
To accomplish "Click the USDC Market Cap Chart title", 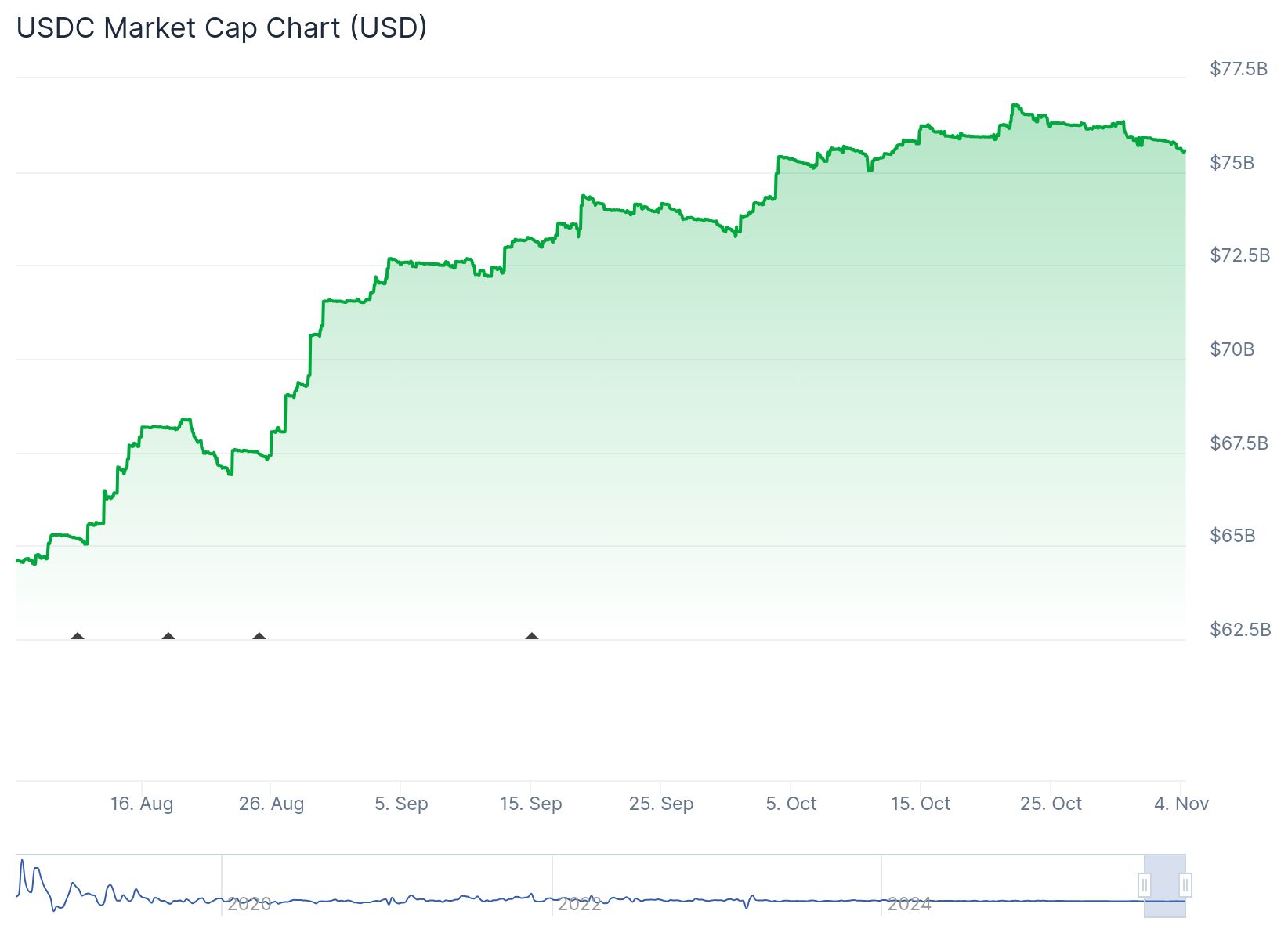I will pos(222,27).
